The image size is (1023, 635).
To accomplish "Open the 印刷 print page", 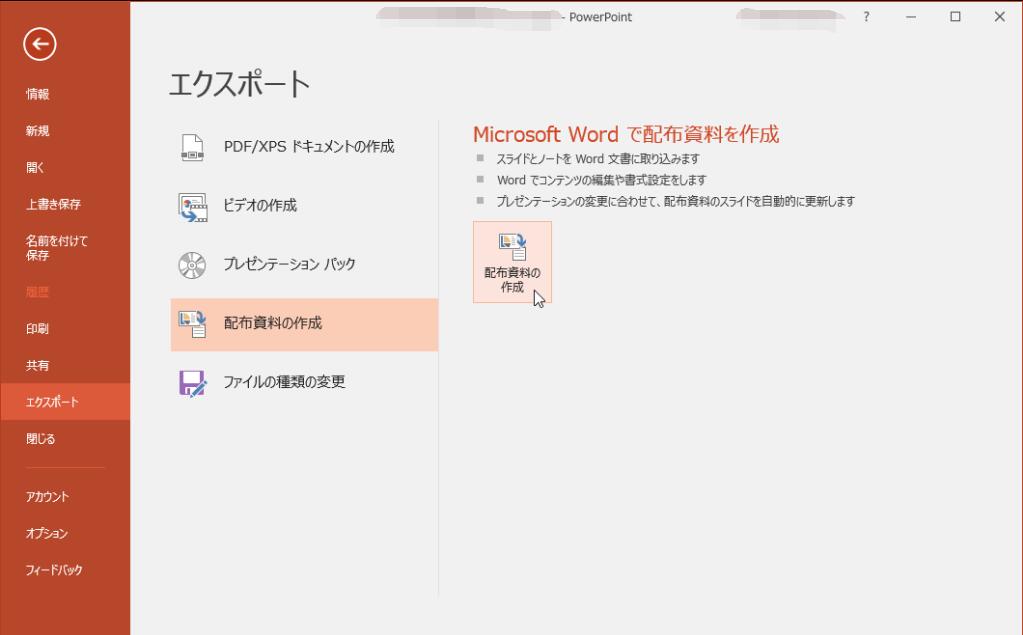I will [x=38, y=329].
